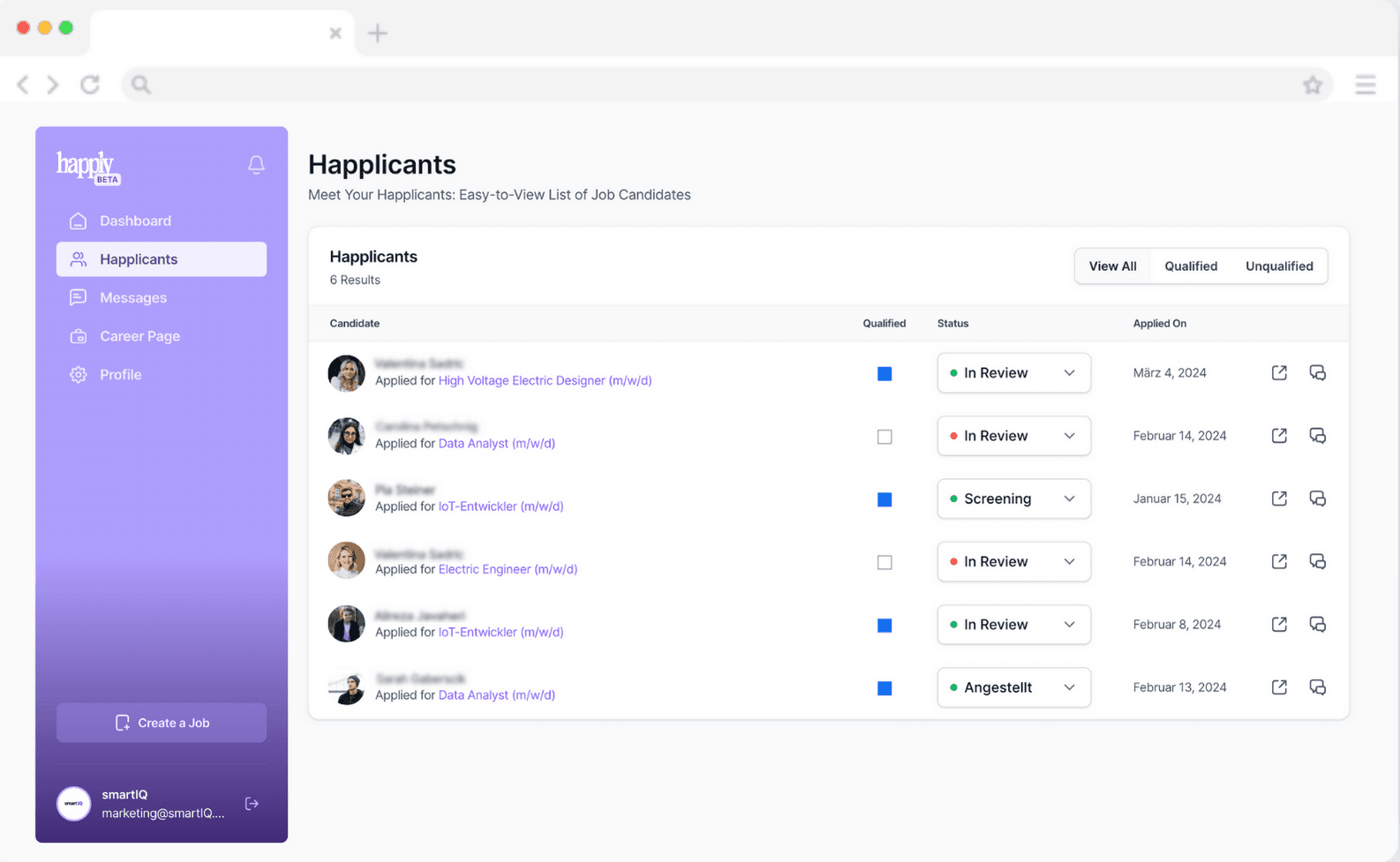Check Qualified box for Electric Engineer applicant
The width and height of the screenshot is (1400, 862).
click(884, 562)
